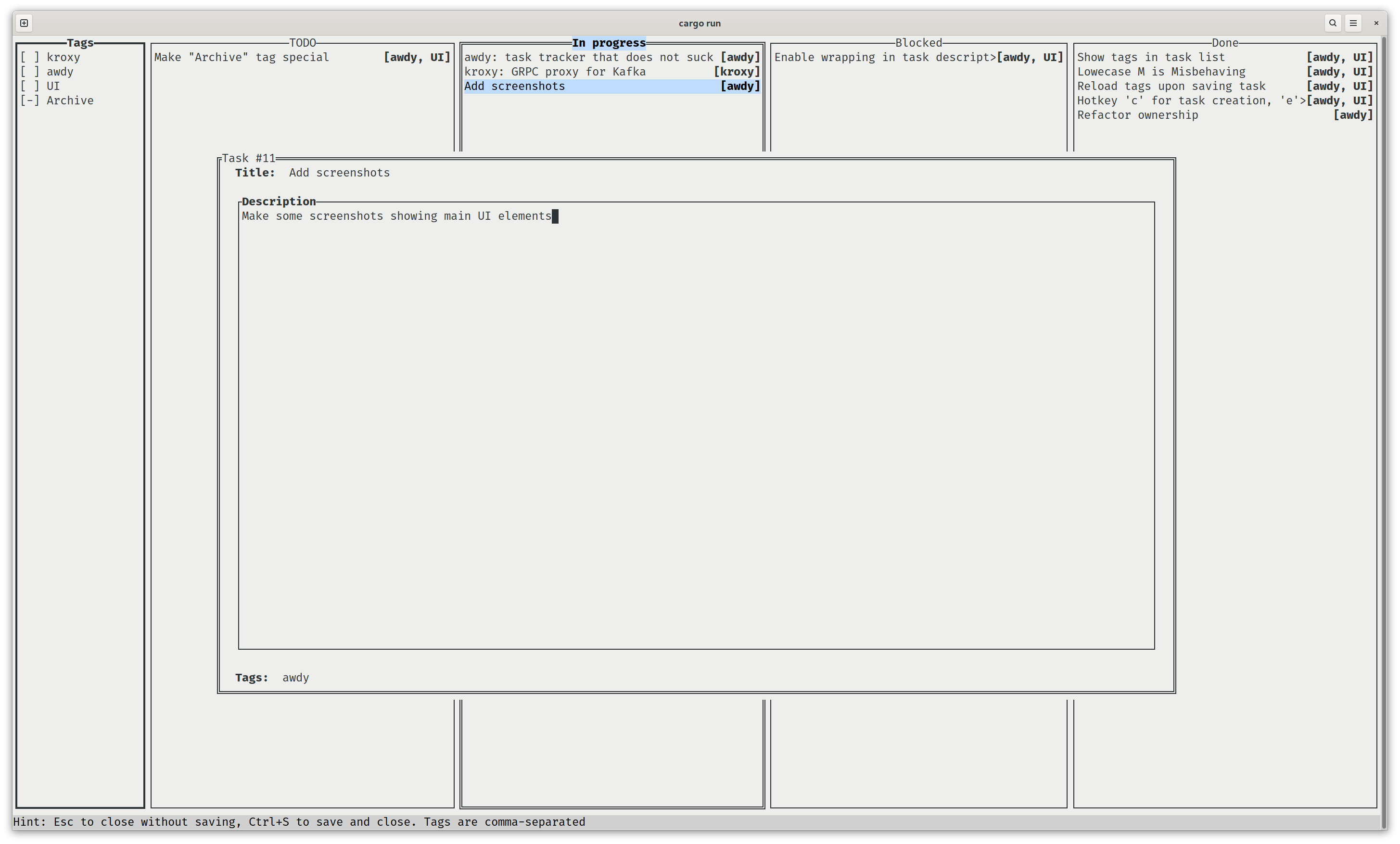Toggle the Archive tag checkbox

29,101
